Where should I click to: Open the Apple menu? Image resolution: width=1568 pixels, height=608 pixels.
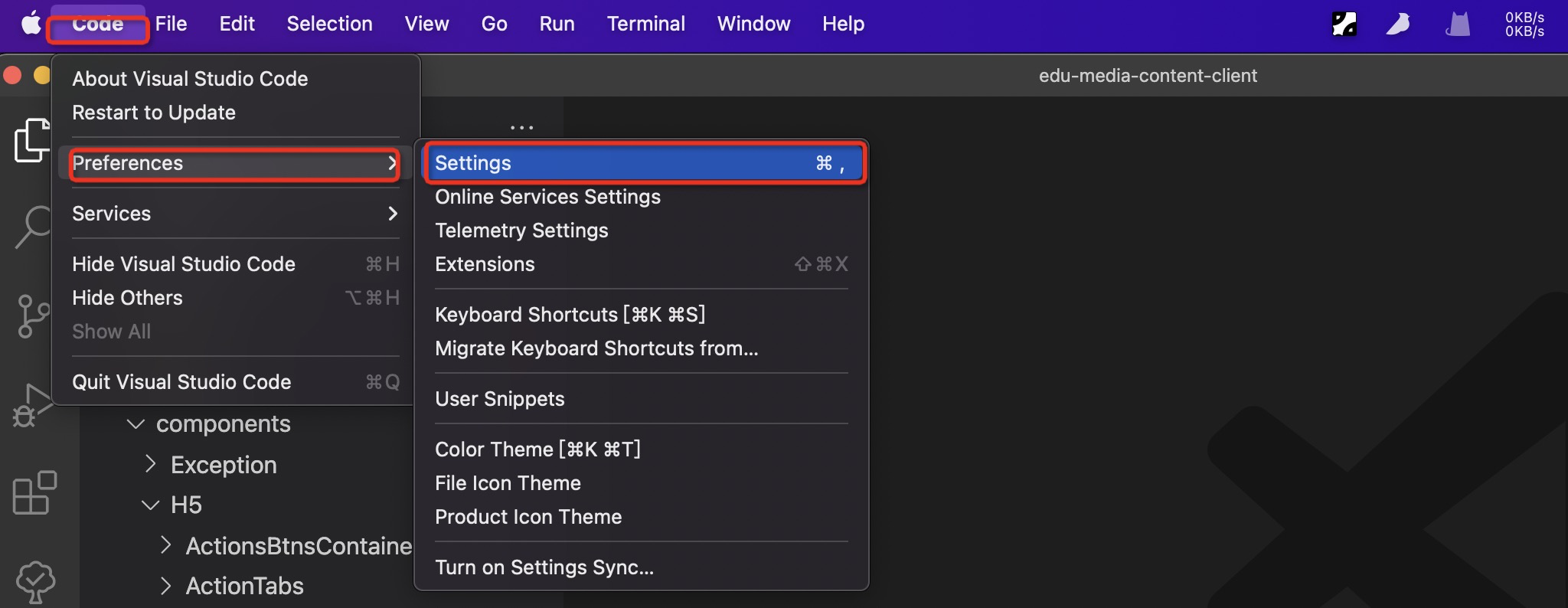point(31,24)
